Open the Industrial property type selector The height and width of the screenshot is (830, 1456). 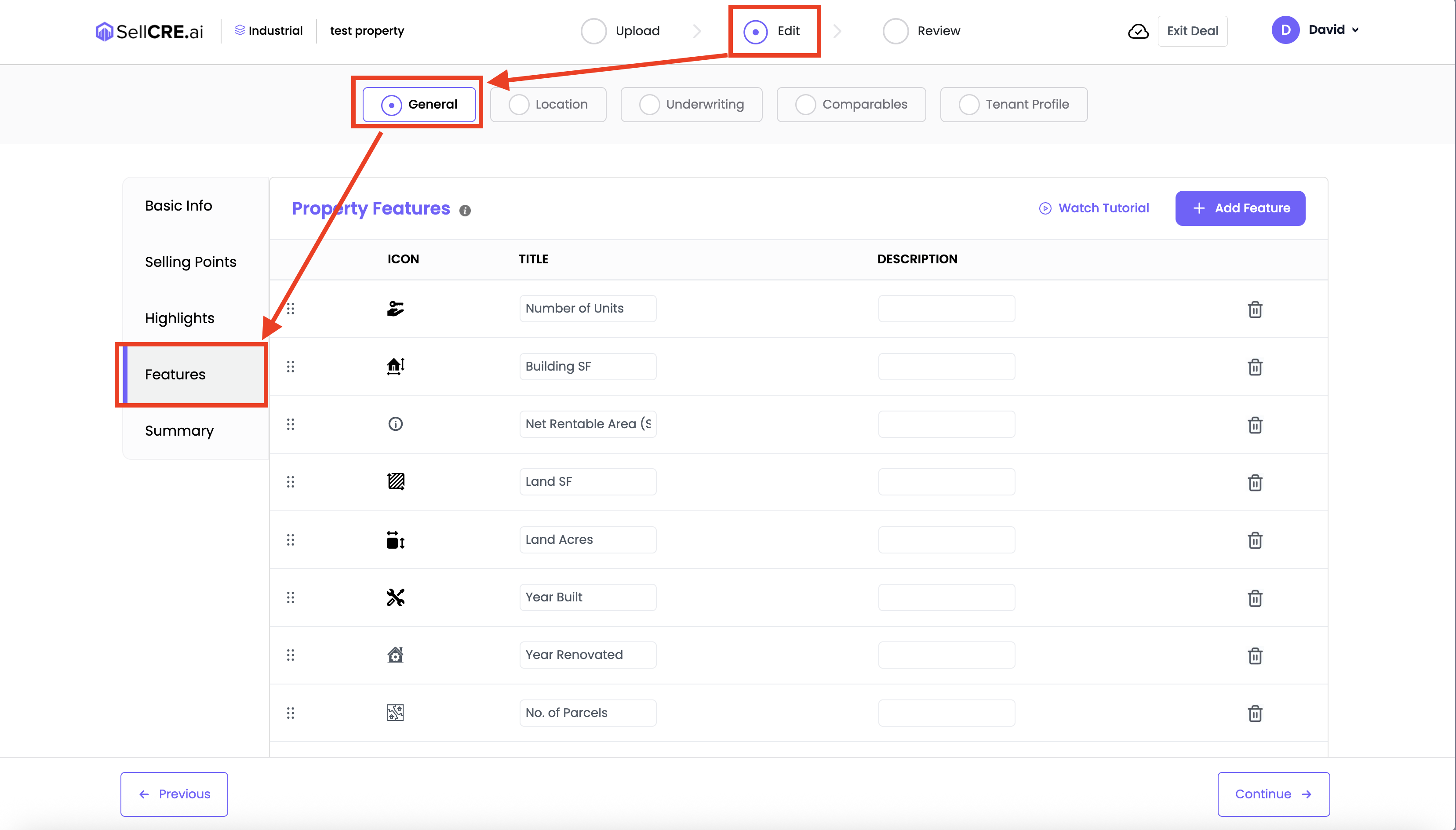click(269, 31)
